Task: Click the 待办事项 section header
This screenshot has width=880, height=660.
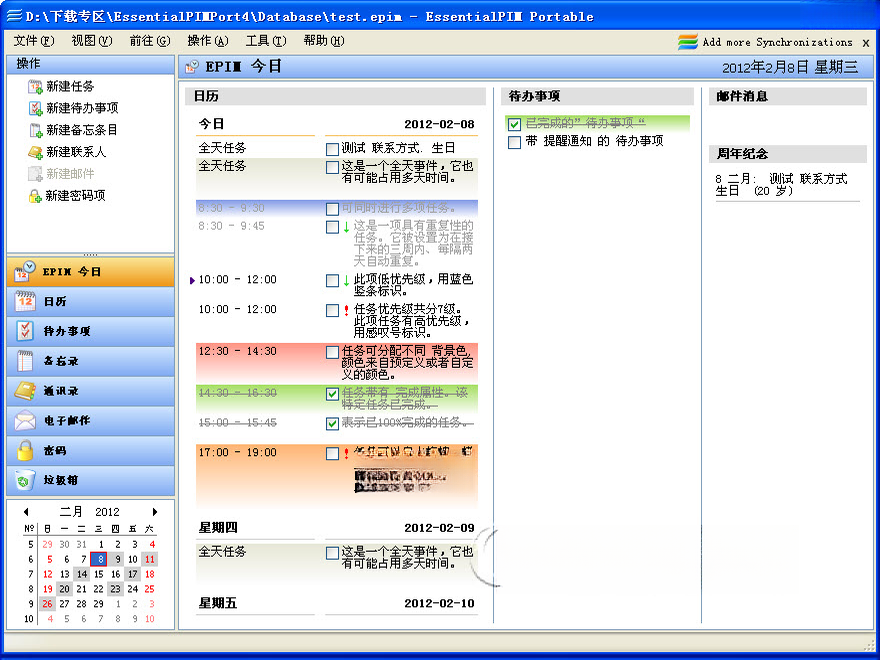Action: click(x=597, y=97)
